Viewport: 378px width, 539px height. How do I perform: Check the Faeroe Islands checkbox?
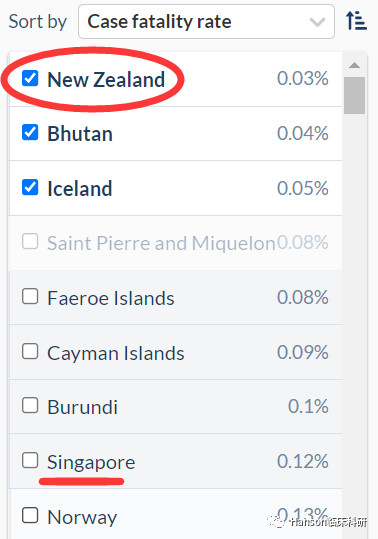(x=30, y=296)
